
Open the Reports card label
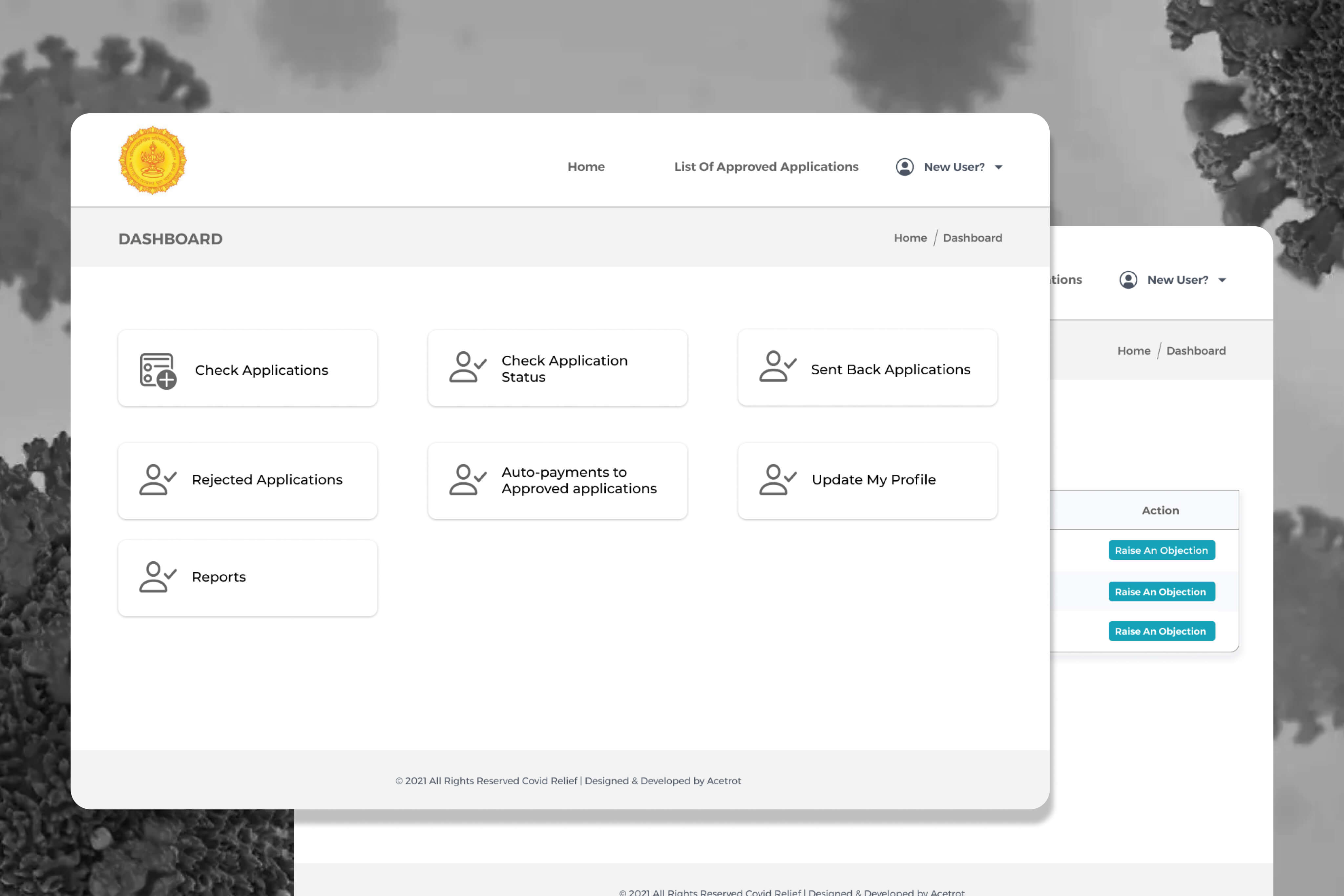tap(218, 576)
